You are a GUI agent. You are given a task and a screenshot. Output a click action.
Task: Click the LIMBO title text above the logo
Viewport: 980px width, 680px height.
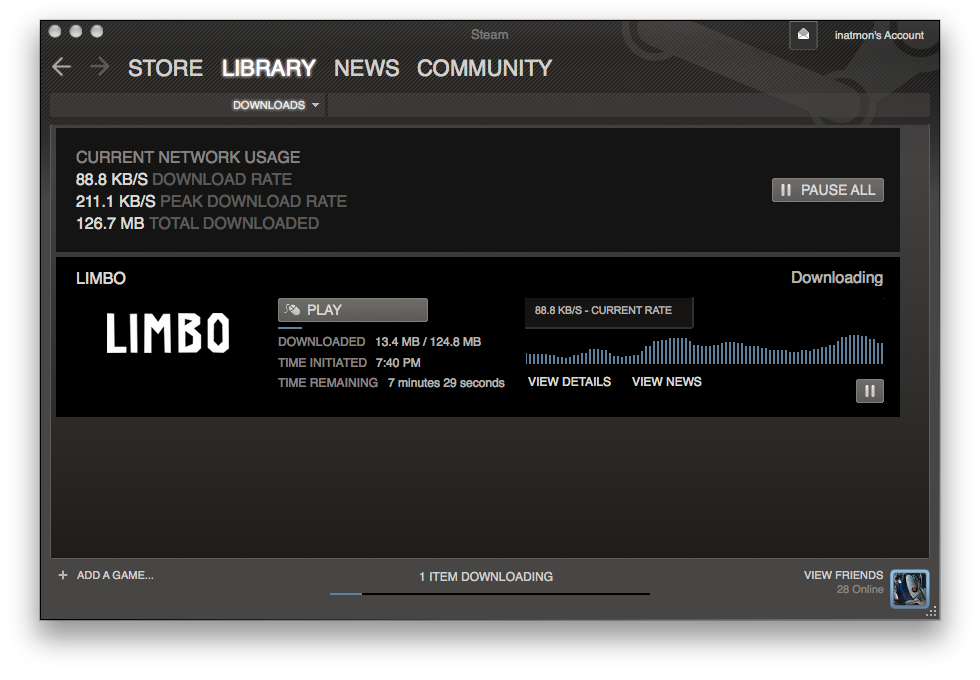(101, 278)
